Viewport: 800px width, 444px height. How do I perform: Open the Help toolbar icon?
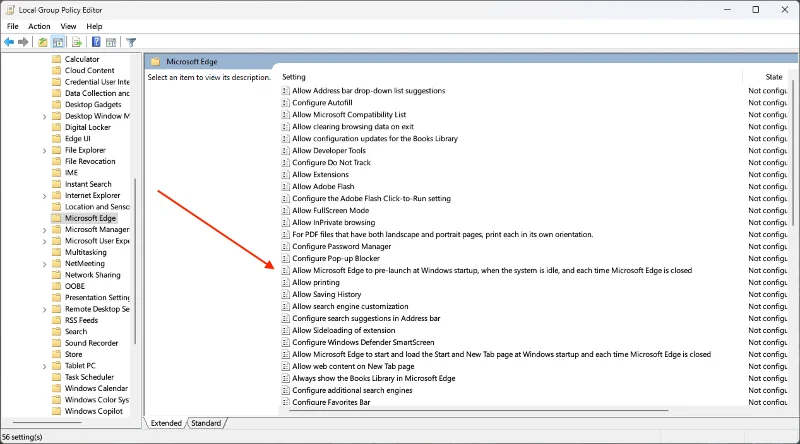(x=96, y=42)
